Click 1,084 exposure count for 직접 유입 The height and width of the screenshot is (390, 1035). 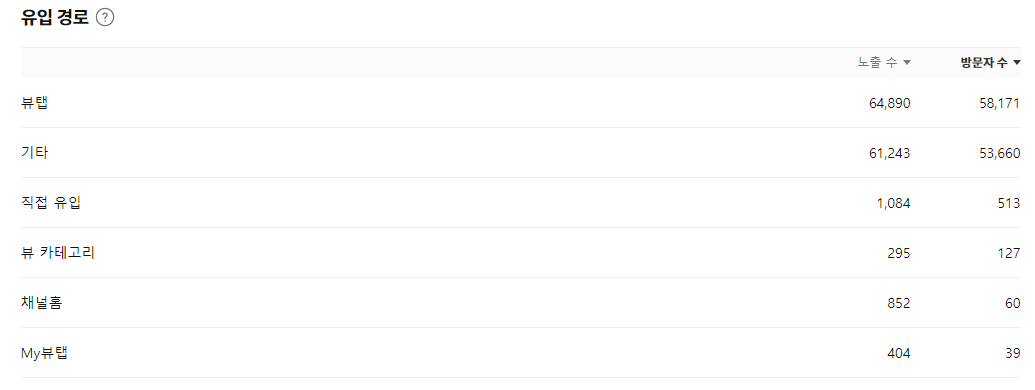(x=894, y=203)
